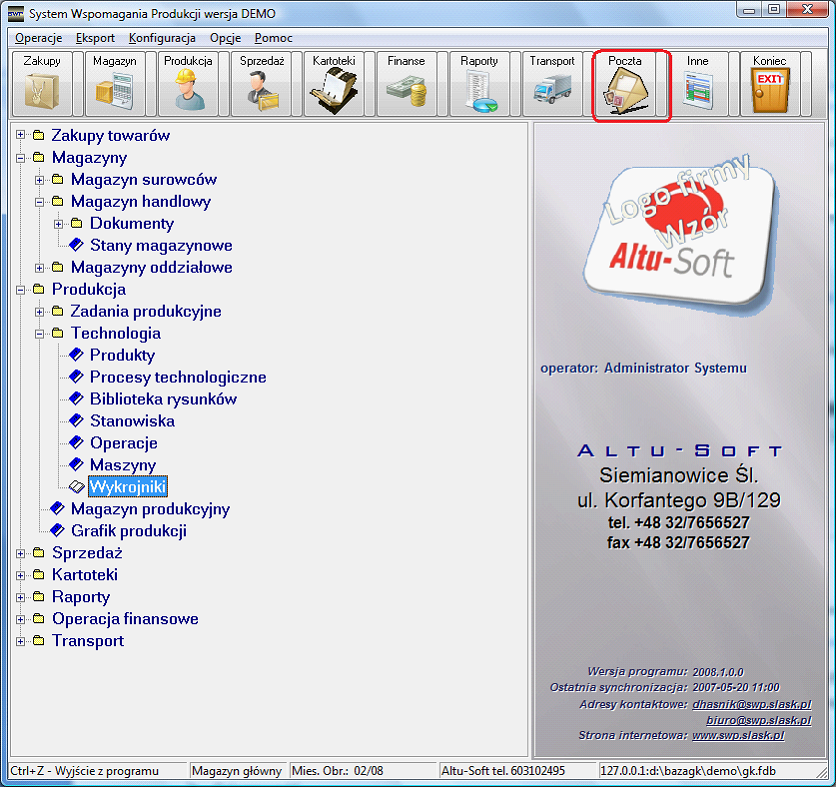Select Procesy technologiczne tree item
837x788 pixels.
pos(178,378)
